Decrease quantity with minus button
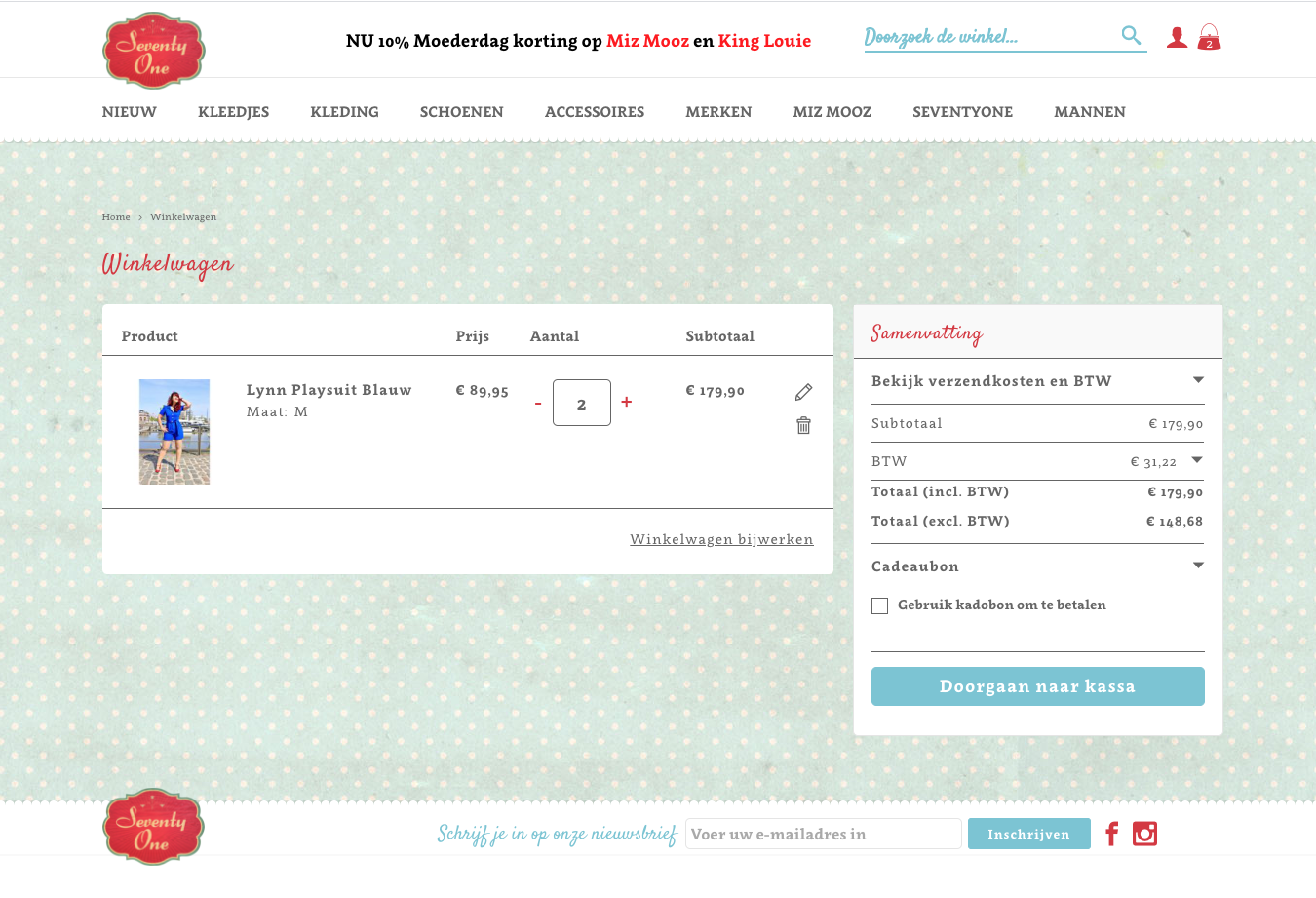The height and width of the screenshot is (898, 1316). coord(538,403)
